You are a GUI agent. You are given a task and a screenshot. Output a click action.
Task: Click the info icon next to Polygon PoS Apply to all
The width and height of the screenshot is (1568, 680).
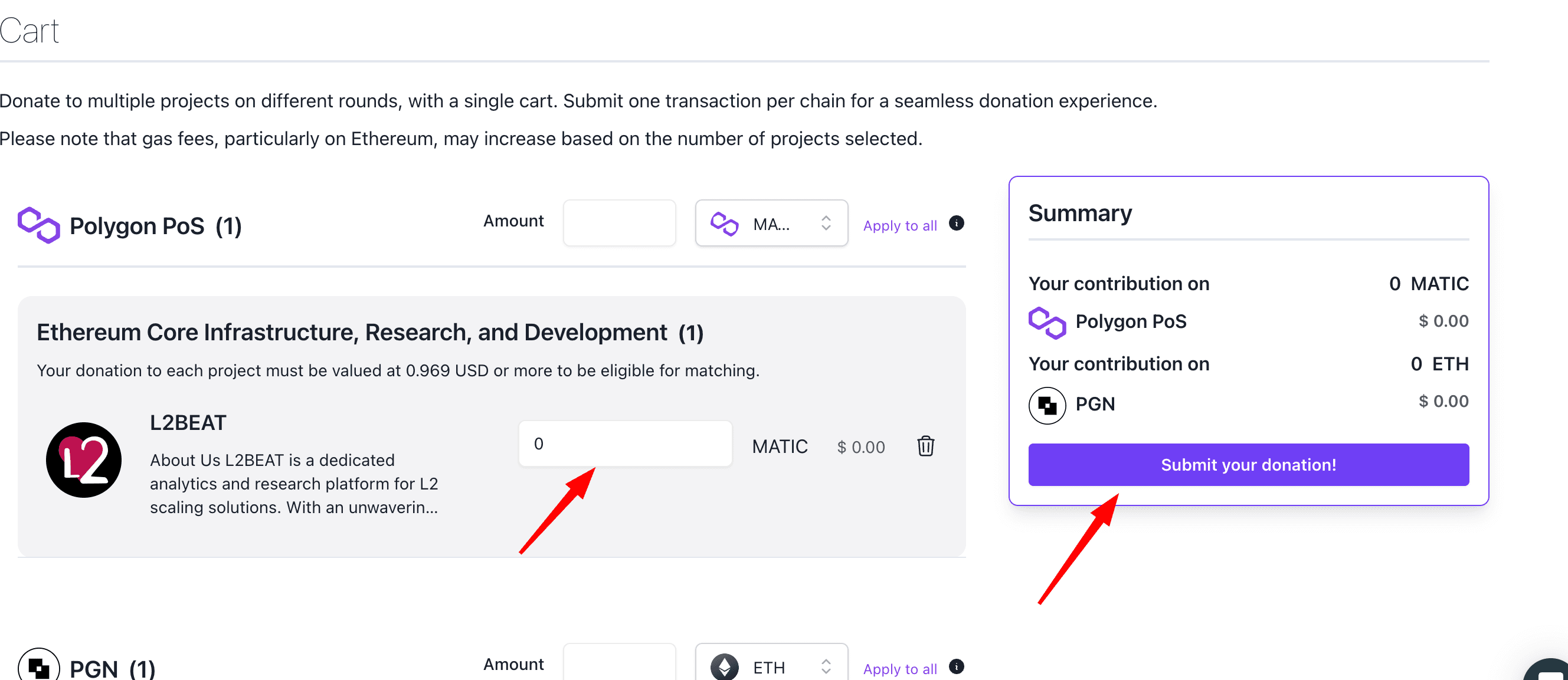click(956, 223)
